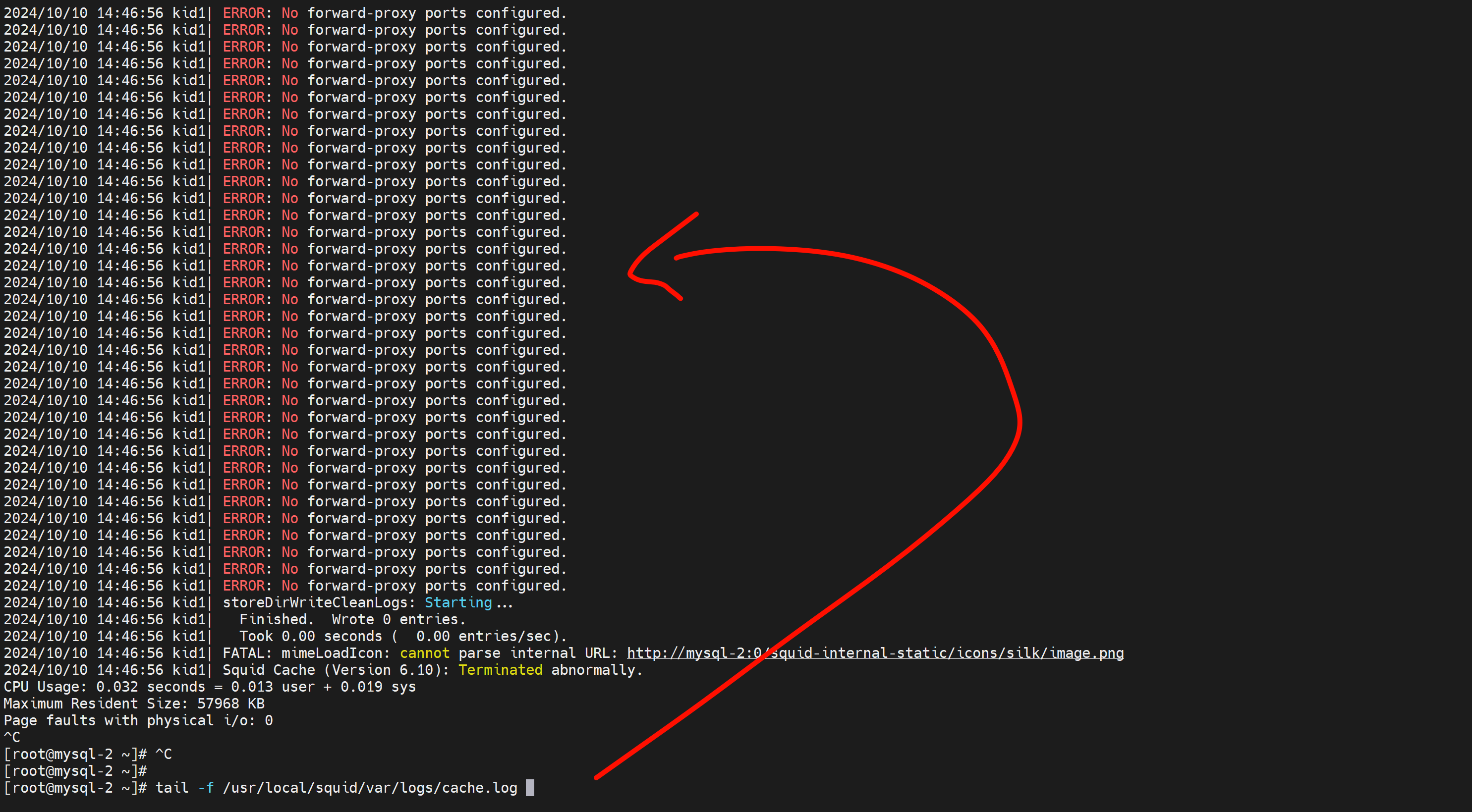The image size is (1472, 812).
Task: Click the cyan '-f' flag
Action: [206, 788]
